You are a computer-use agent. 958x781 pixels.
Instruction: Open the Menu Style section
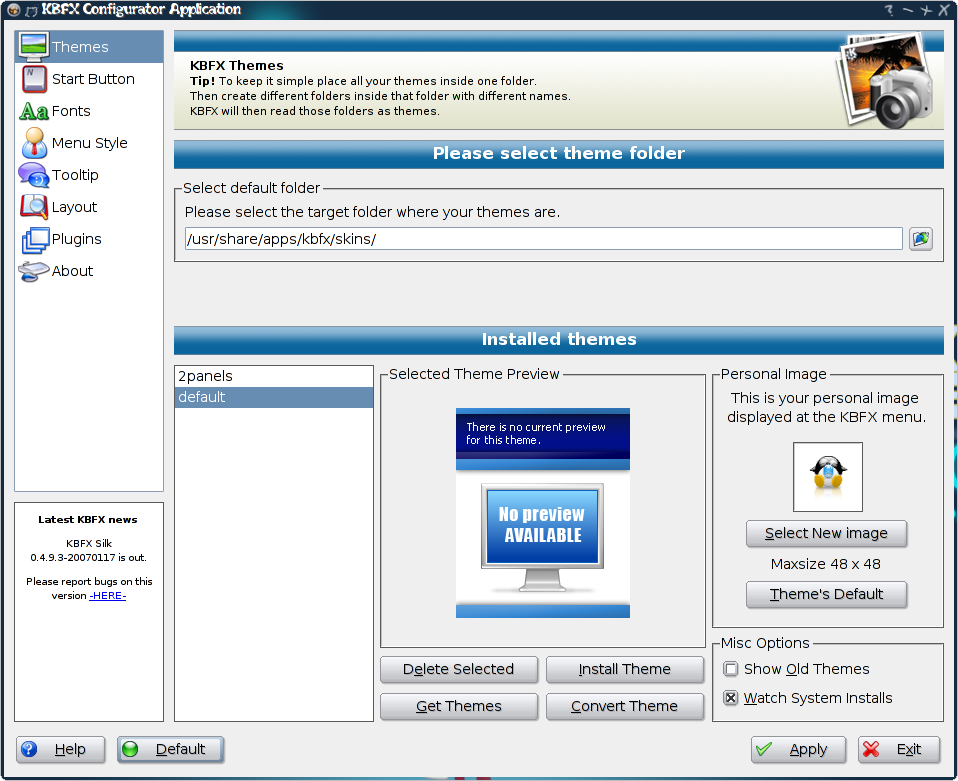click(x=89, y=143)
